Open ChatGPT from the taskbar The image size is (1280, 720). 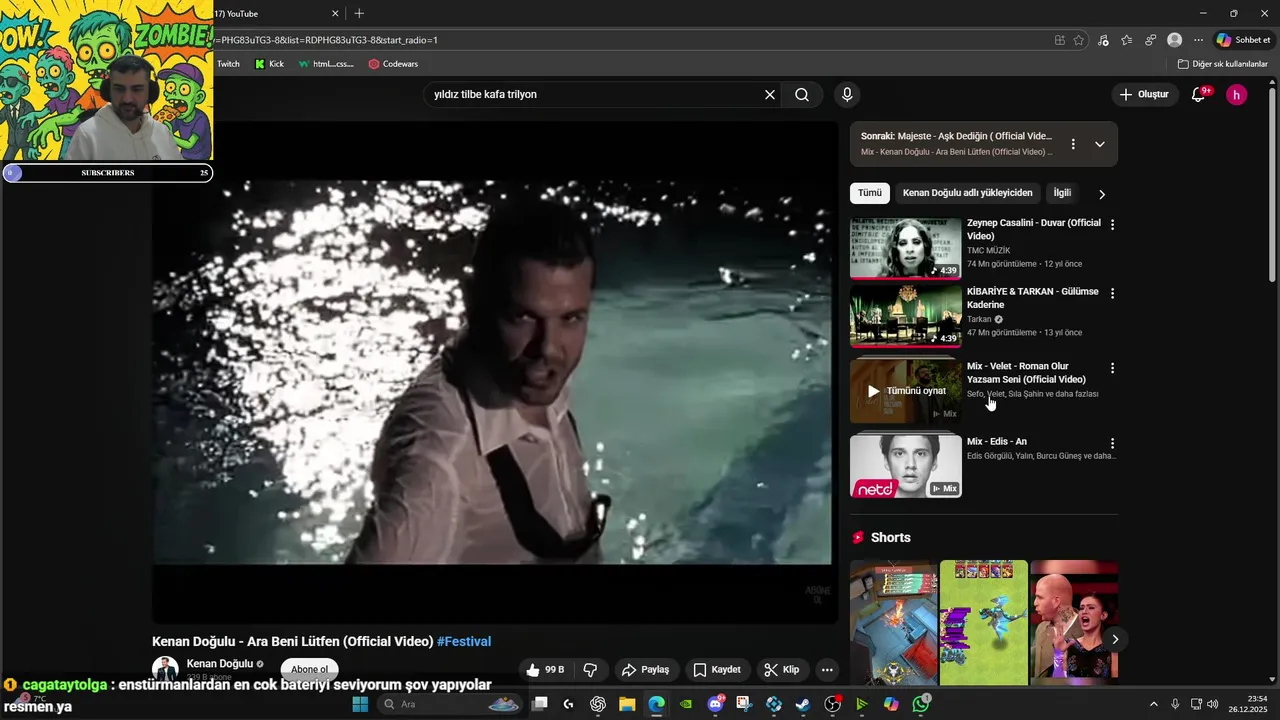[598, 704]
